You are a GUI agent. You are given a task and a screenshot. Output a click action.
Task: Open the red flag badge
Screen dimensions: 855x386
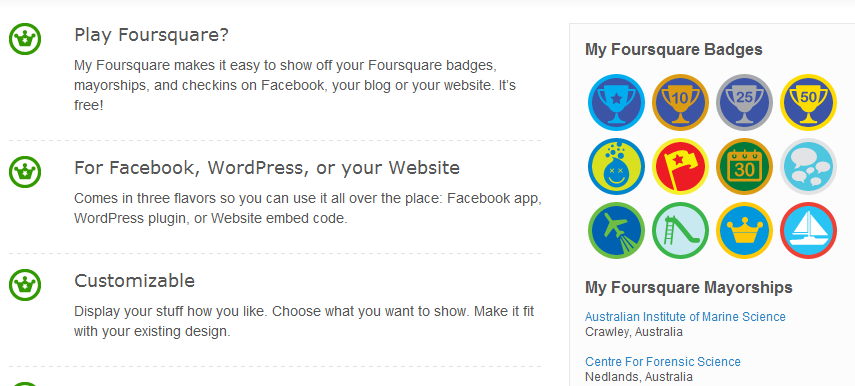pyautogui.click(x=681, y=166)
